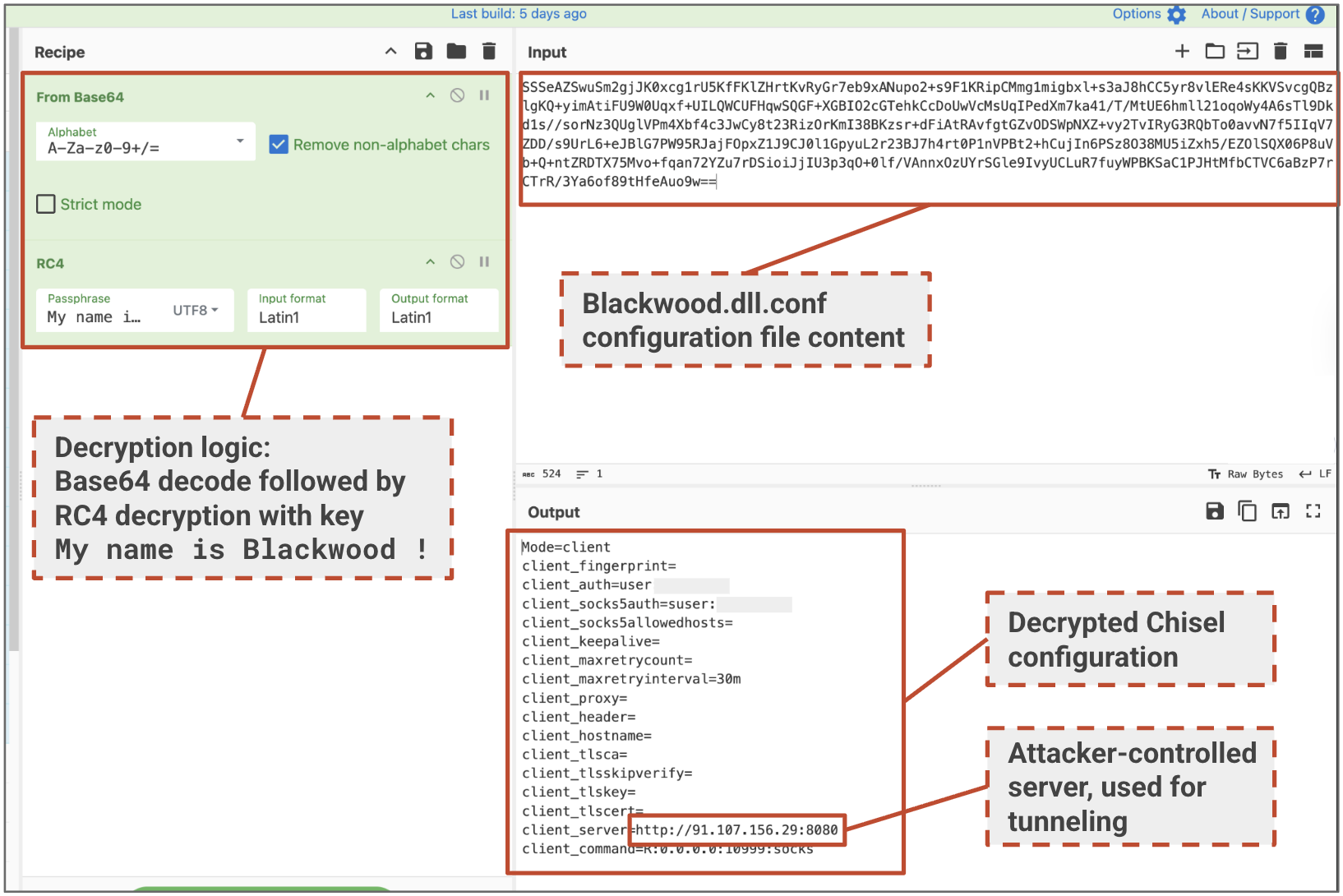Clear recipe with trash icon

tap(489, 52)
